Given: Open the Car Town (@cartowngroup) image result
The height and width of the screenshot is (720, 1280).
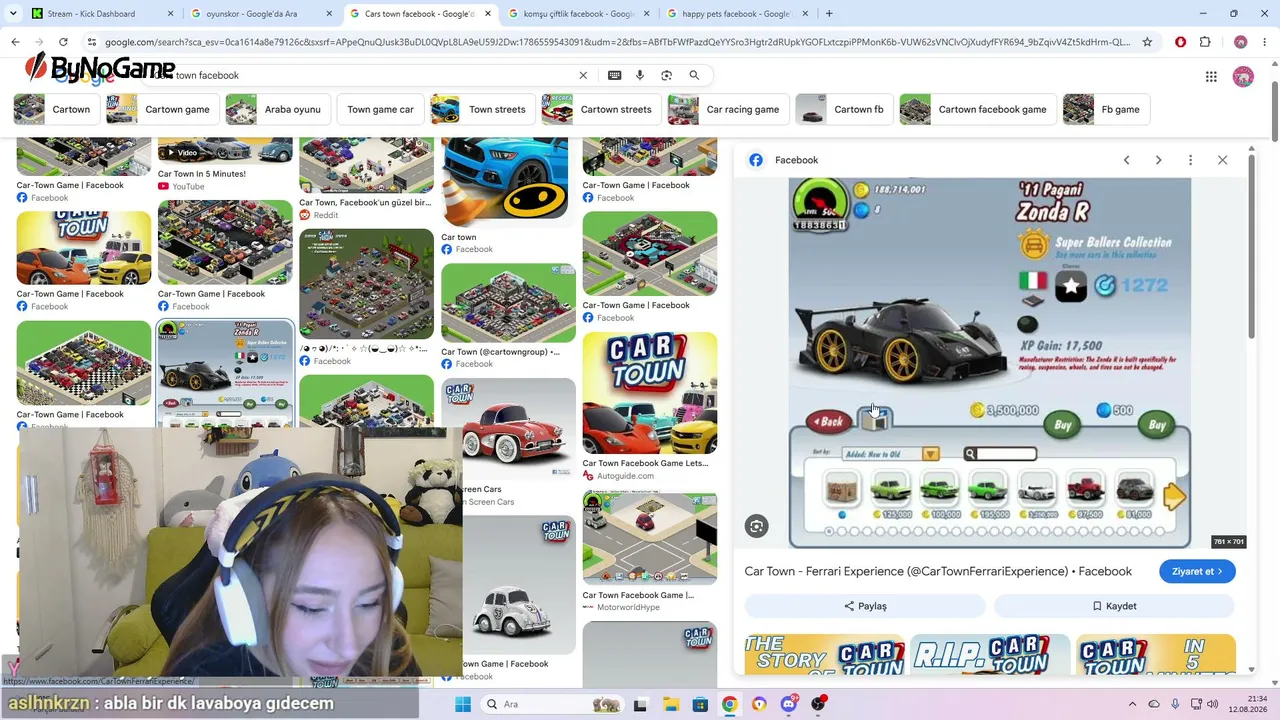Looking at the screenshot, I should coord(508,316).
